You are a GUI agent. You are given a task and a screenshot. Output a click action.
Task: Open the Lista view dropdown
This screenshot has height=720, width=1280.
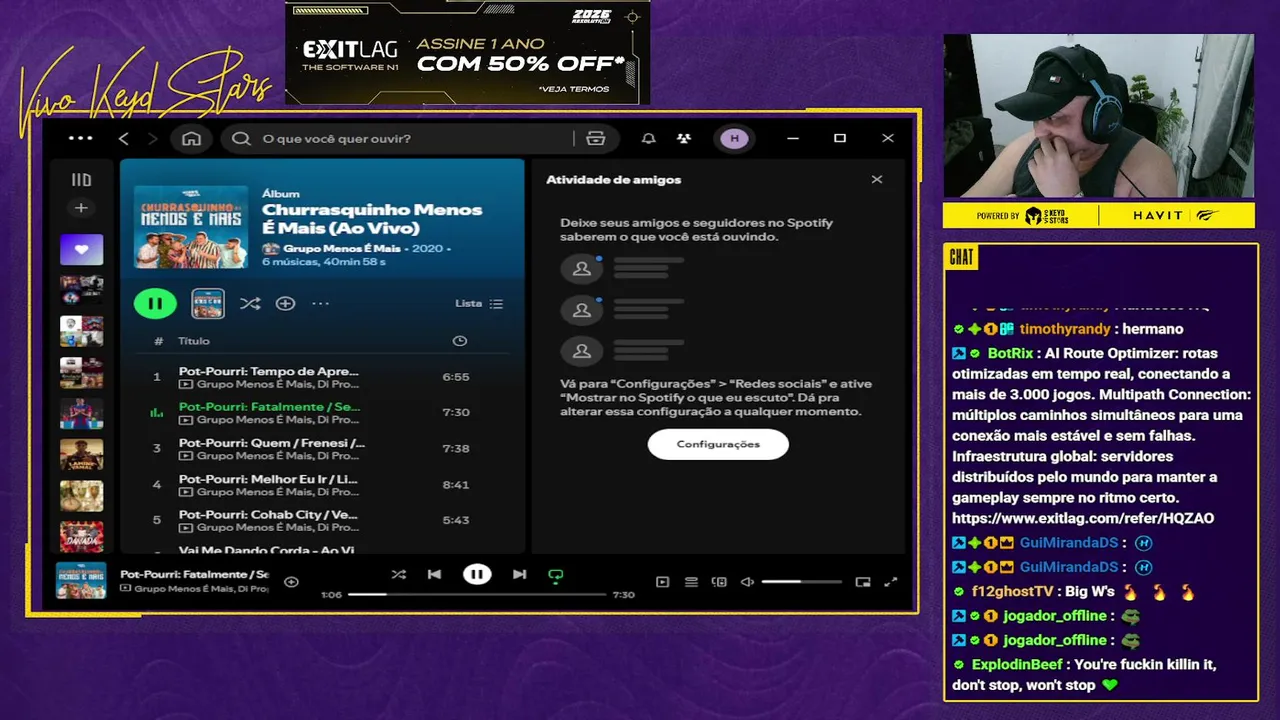479,303
